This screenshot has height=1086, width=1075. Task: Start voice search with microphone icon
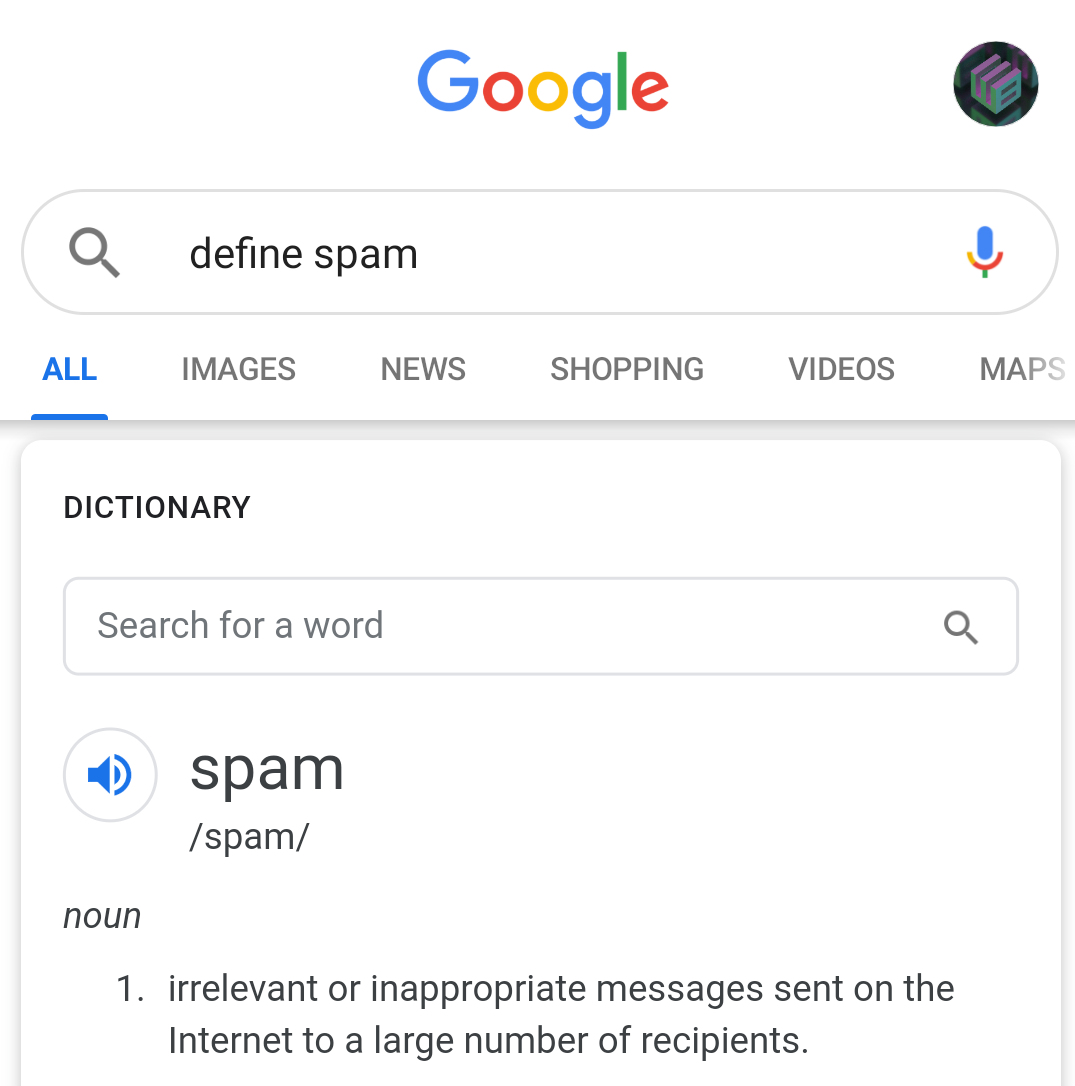pyautogui.click(x=984, y=252)
